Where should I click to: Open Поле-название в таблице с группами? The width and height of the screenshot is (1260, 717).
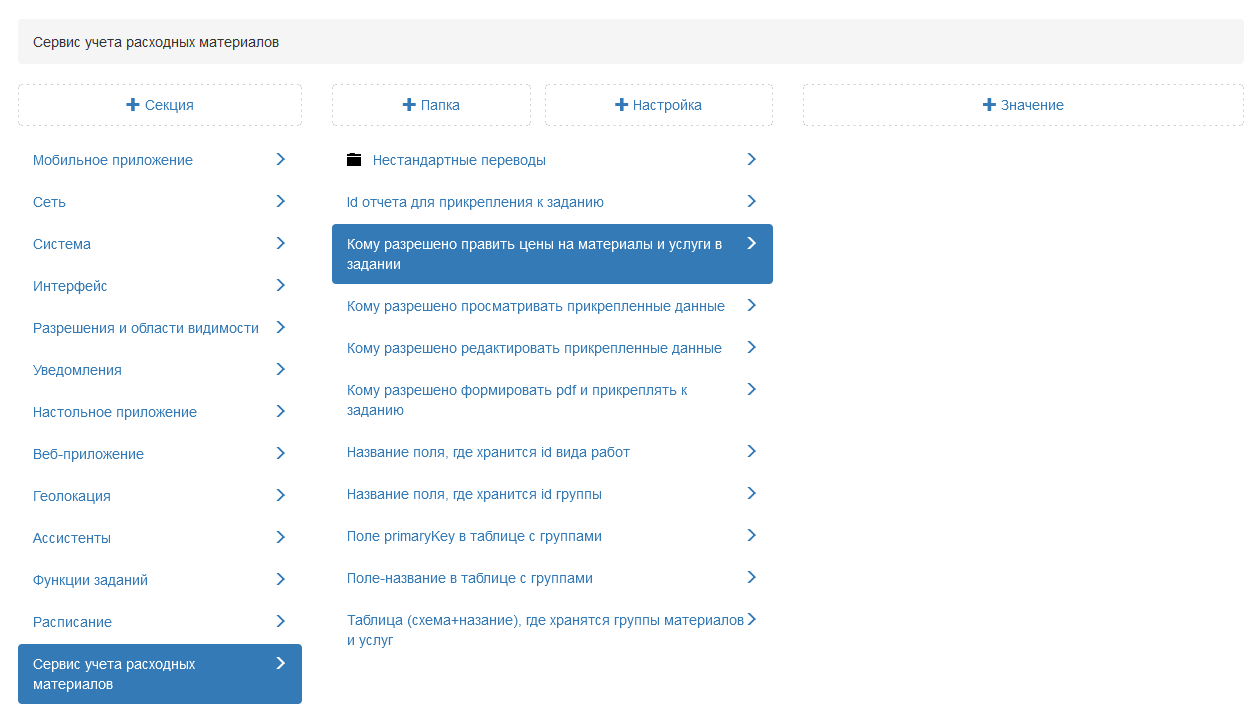(470, 578)
